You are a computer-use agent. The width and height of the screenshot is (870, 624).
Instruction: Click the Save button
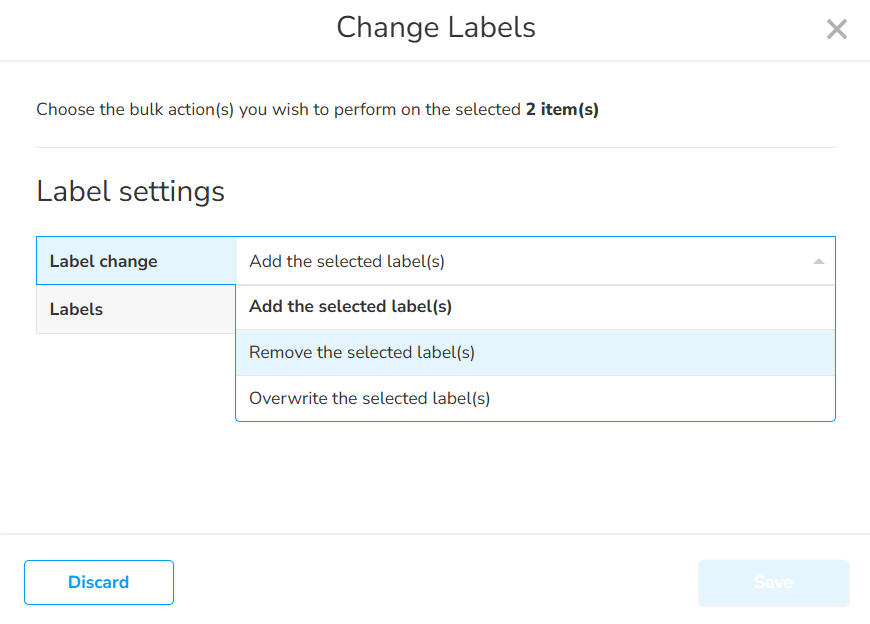tap(773, 582)
